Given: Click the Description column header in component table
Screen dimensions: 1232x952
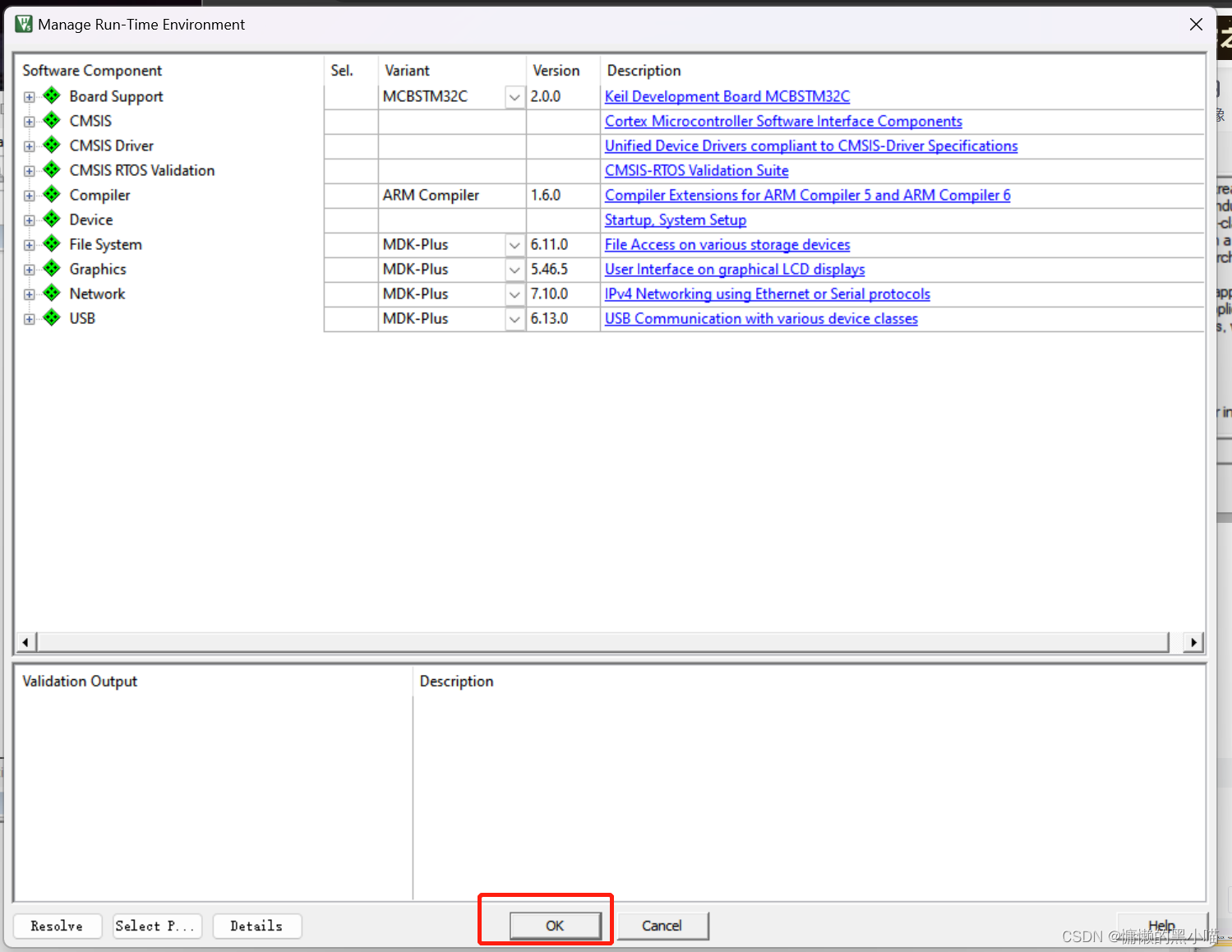Looking at the screenshot, I should pyautogui.click(x=902, y=71).
